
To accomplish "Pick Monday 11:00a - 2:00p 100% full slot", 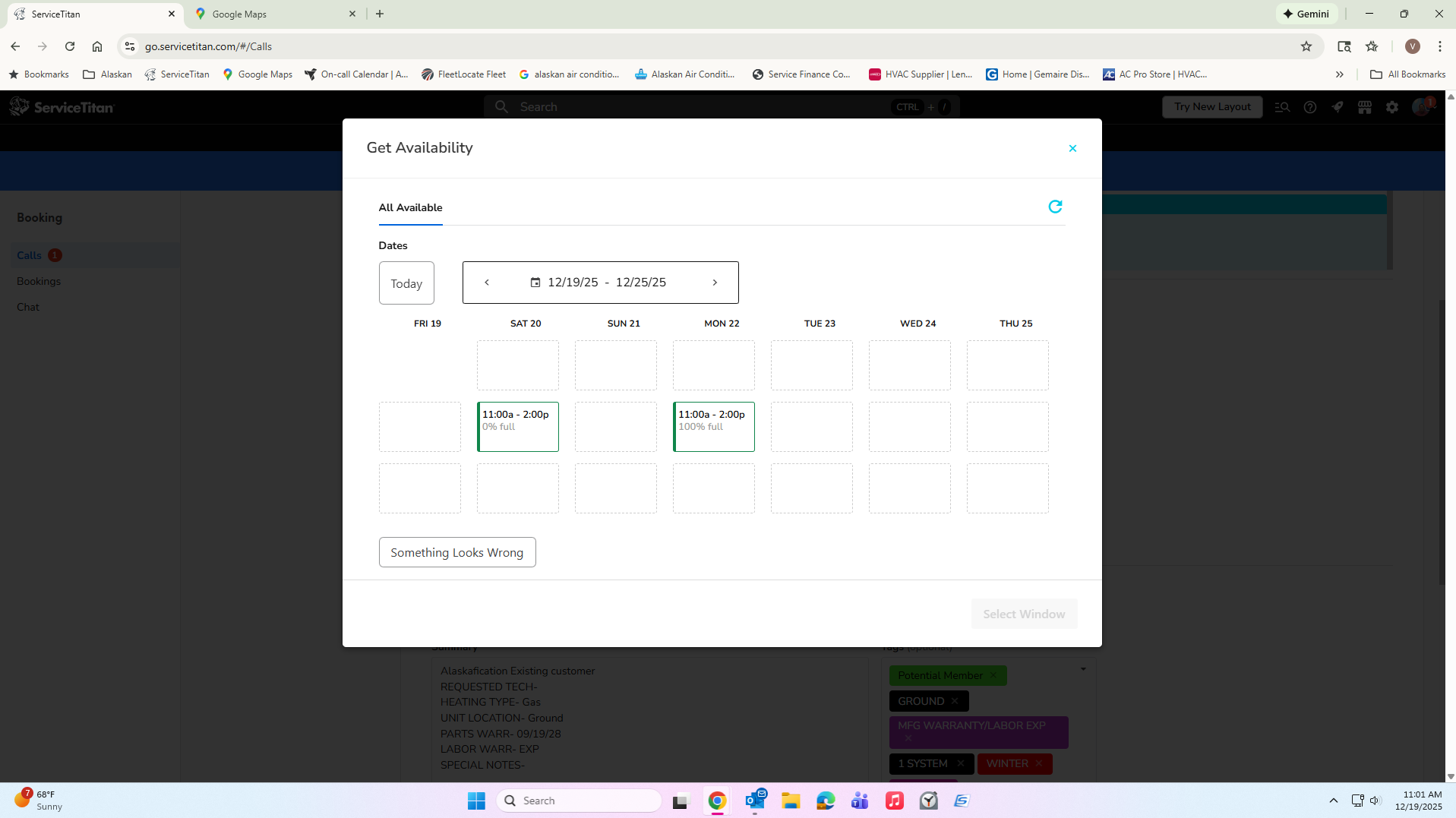I will (x=714, y=427).
